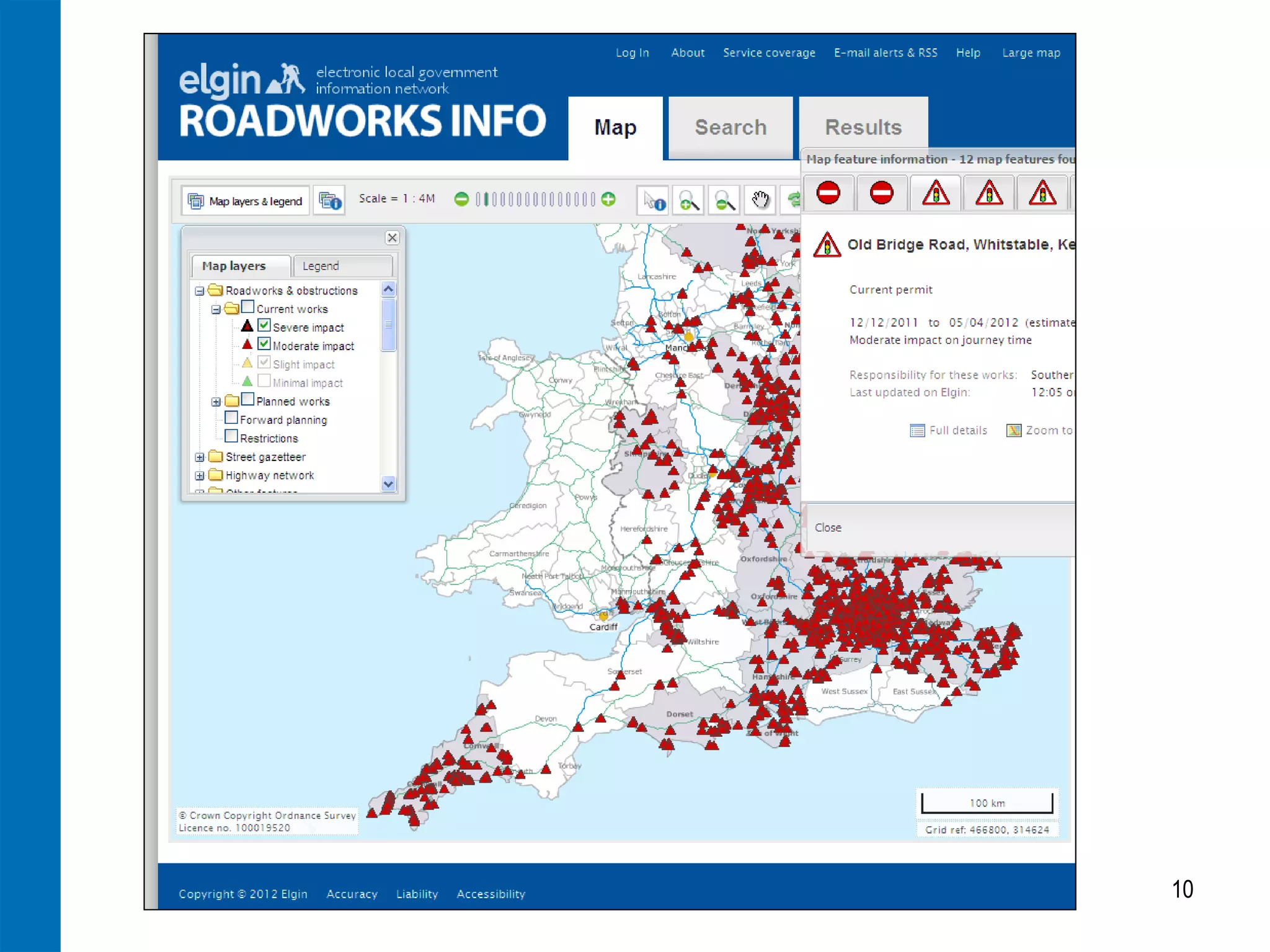The height and width of the screenshot is (952, 1270).
Task: Expand the Planned works folder
Action: click(x=216, y=402)
